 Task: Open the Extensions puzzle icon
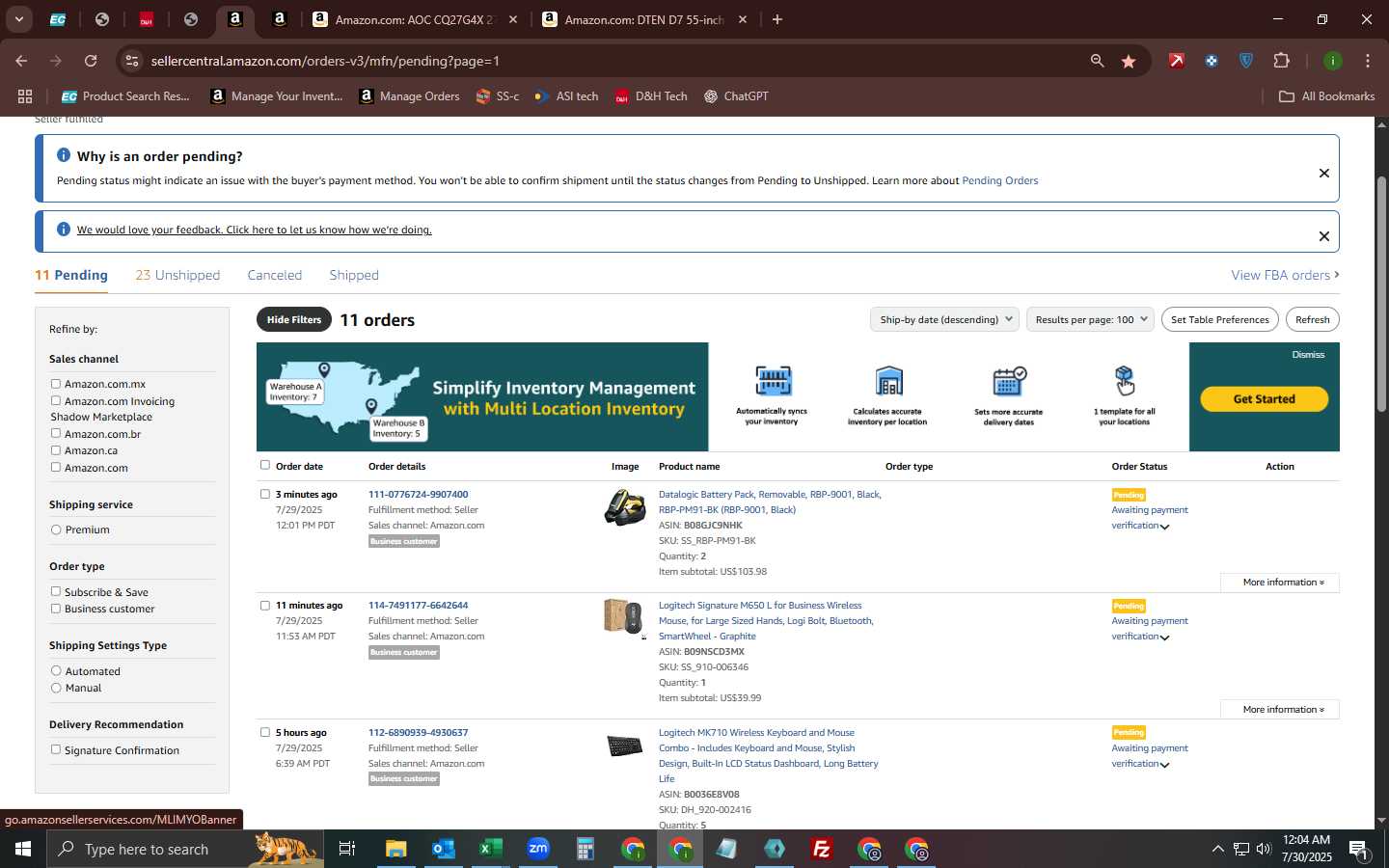click(x=1281, y=61)
